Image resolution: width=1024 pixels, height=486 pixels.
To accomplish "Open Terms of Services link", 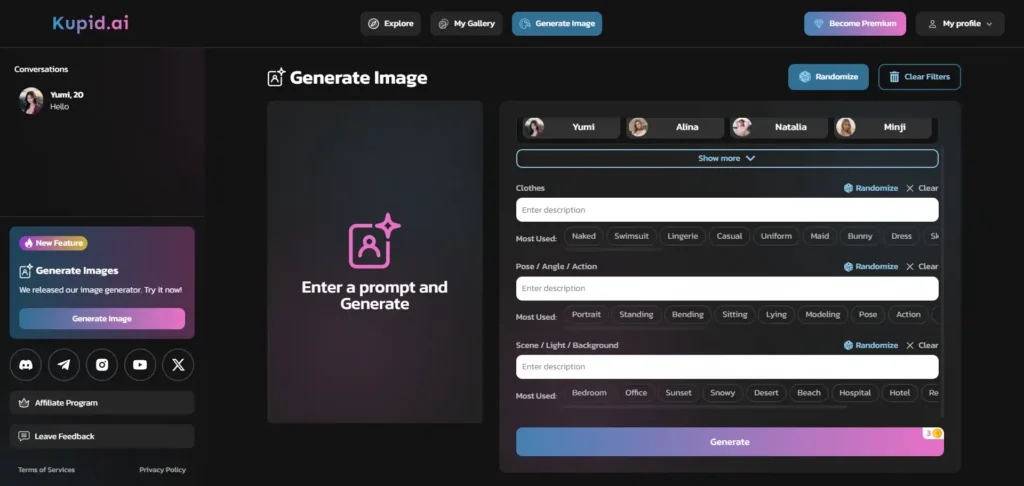I will [x=46, y=470].
